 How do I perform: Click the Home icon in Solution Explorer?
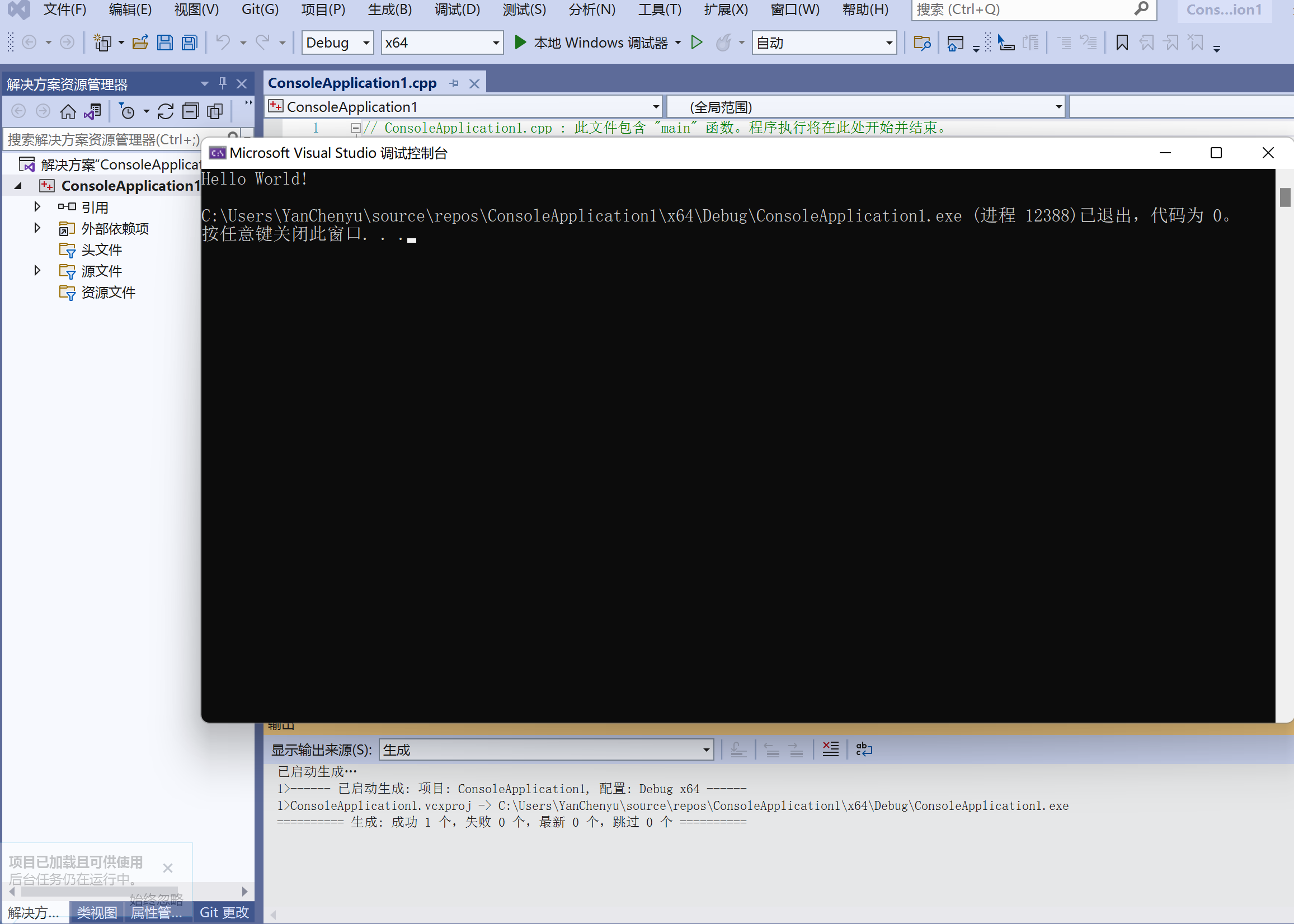coord(68,111)
